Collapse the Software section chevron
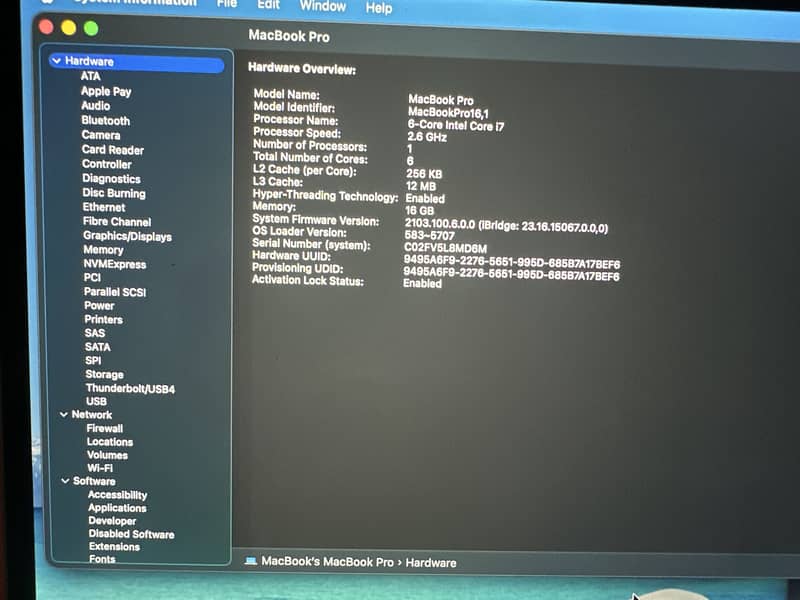This screenshot has height=600, width=800. click(x=65, y=481)
